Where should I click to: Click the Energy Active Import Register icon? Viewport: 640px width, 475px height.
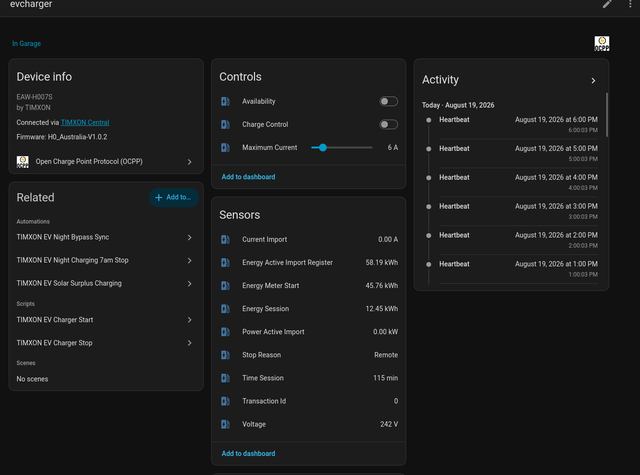click(225, 262)
